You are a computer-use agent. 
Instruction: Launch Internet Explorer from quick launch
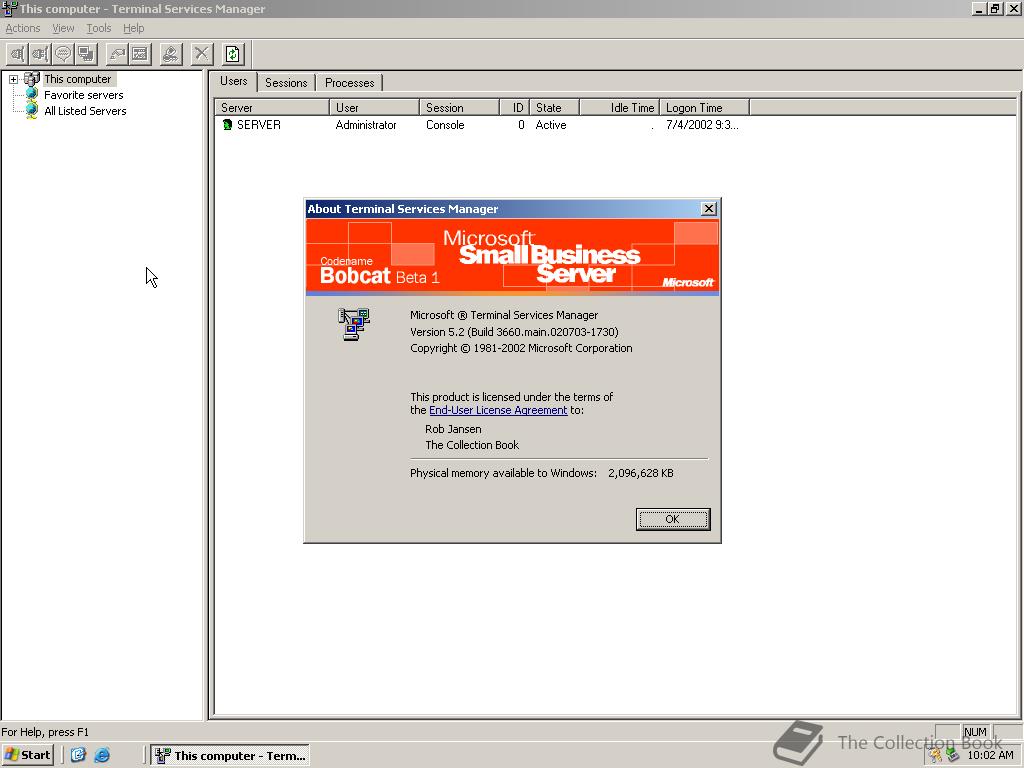click(x=102, y=755)
